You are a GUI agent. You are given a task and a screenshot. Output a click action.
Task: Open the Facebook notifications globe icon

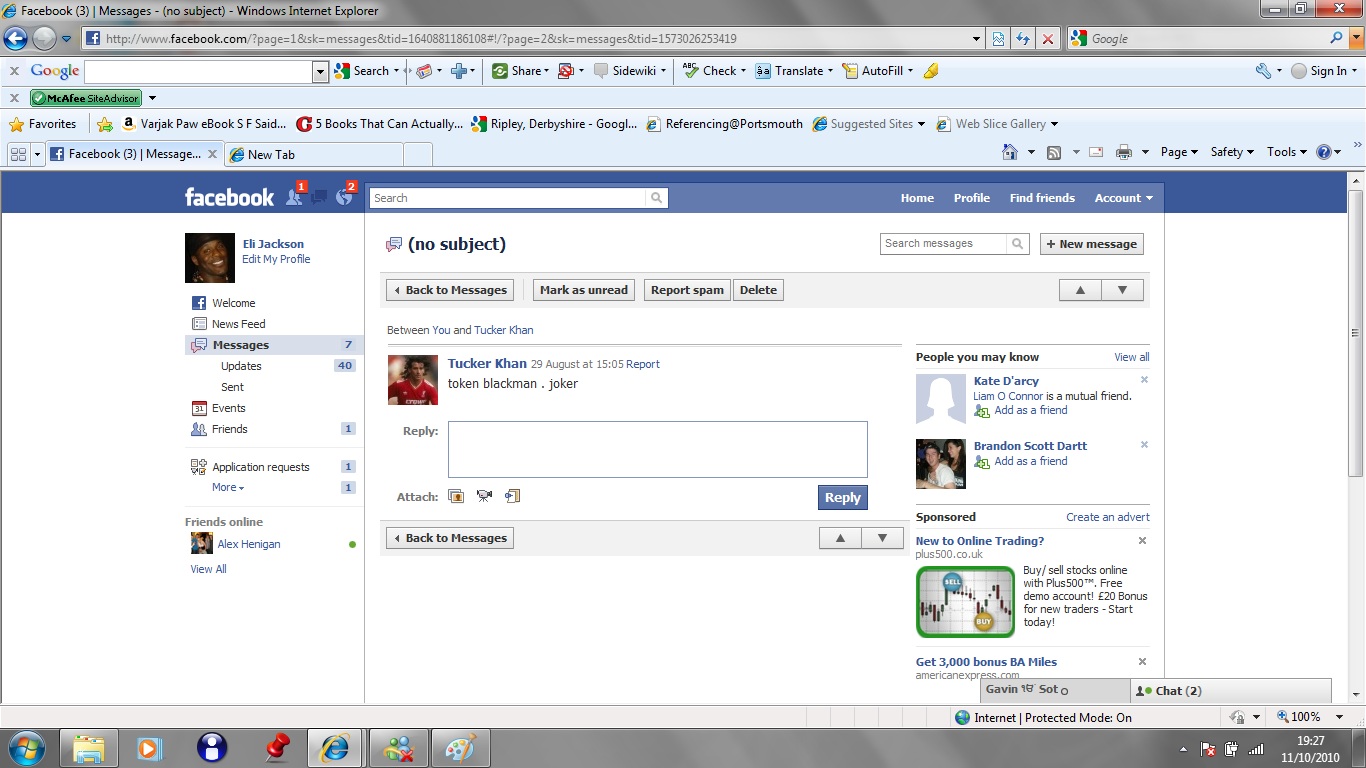(x=344, y=197)
